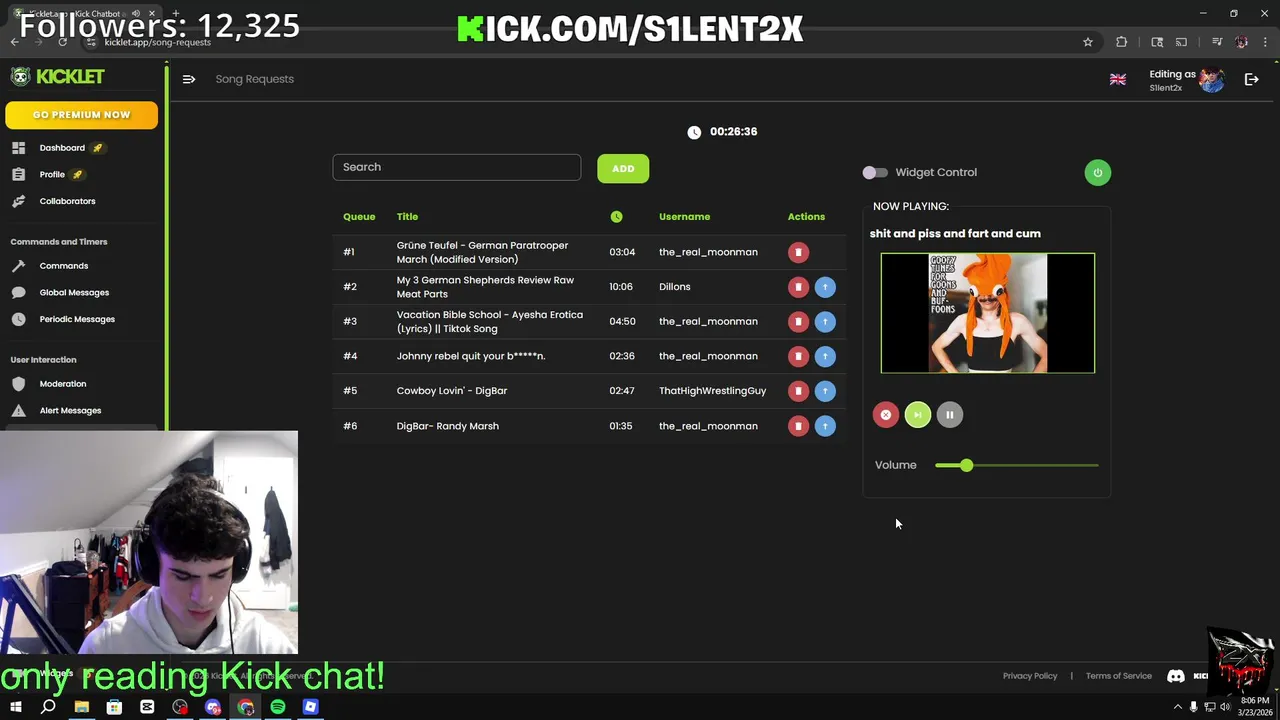Viewport: 1280px width, 720px height.
Task: Open Chrome three-dot menu
Action: 1265,42
